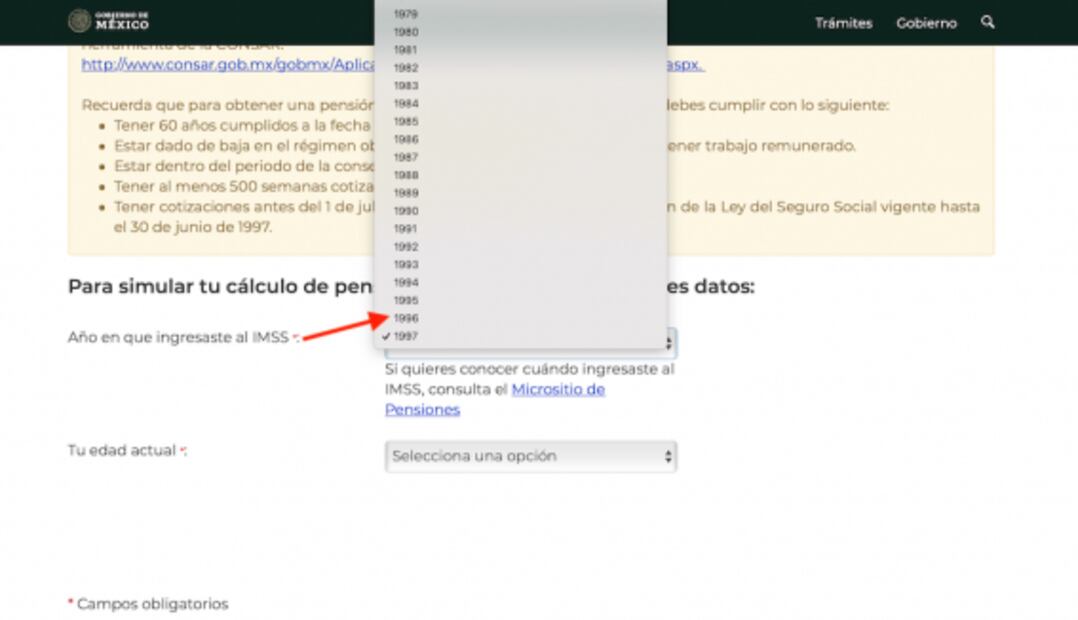The image size is (1078, 620).
Task: Select the 1993 year option
Action: click(x=406, y=265)
